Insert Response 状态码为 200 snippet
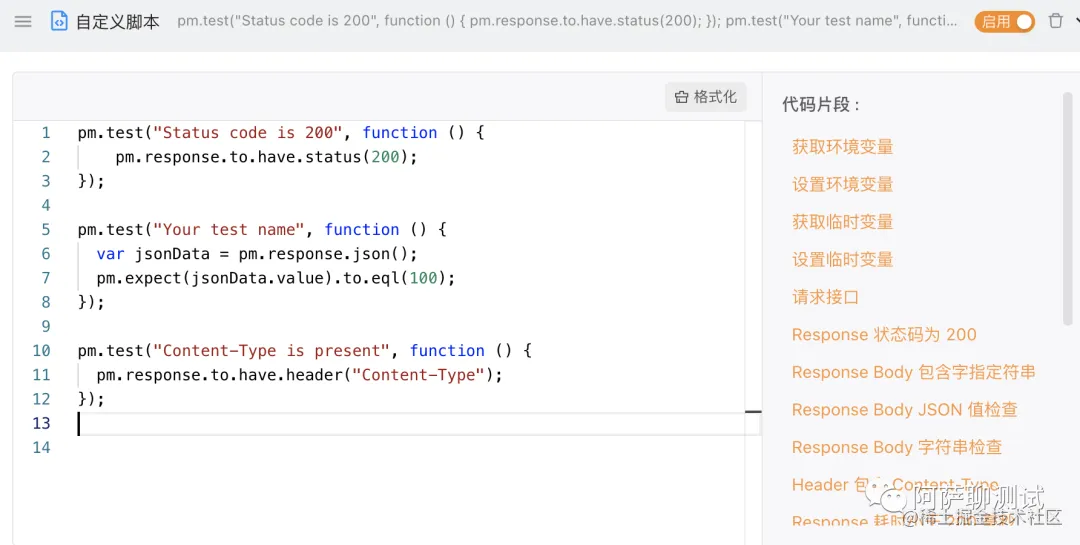This screenshot has height=545, width=1080. (x=884, y=335)
